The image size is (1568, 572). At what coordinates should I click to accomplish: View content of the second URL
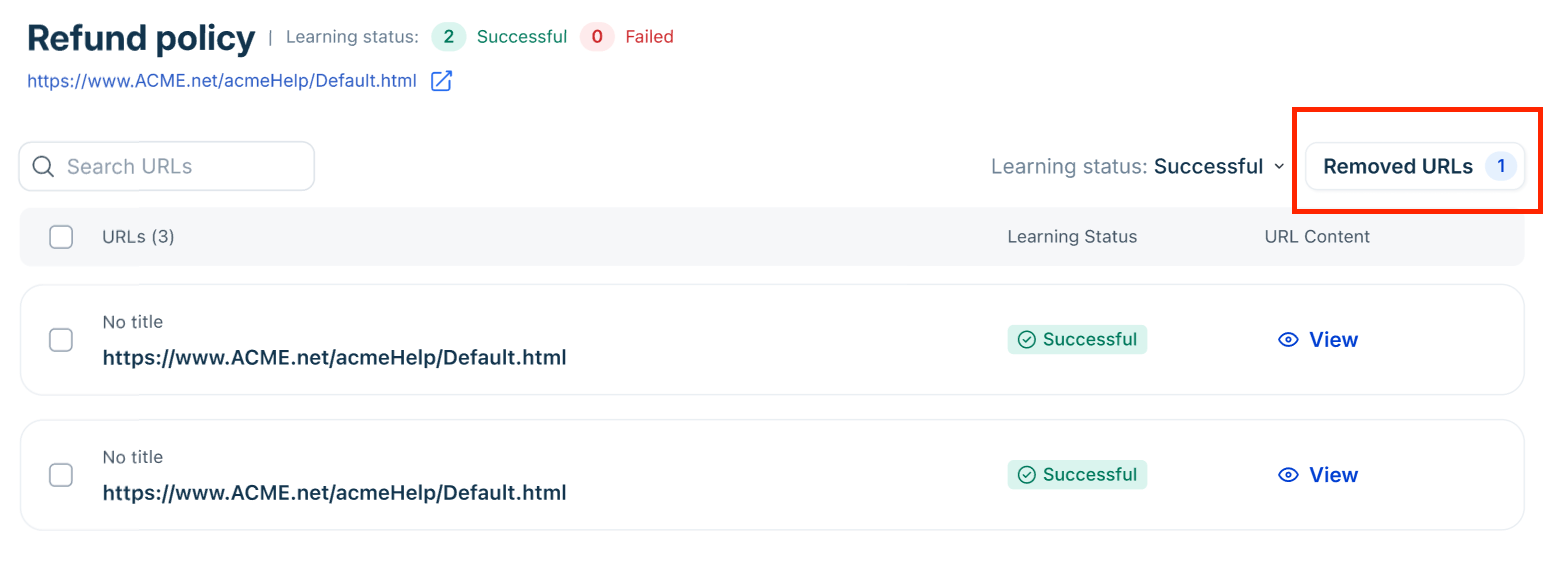[x=1318, y=475]
